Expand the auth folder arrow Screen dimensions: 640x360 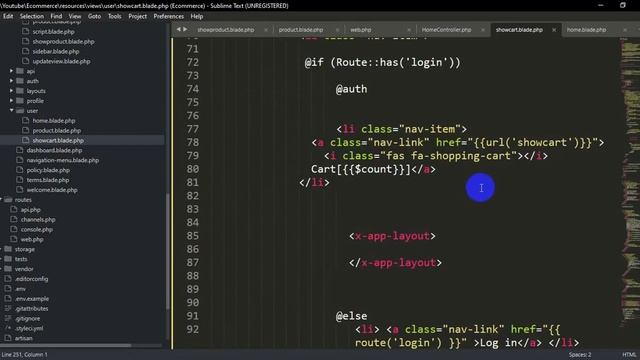point(11,81)
